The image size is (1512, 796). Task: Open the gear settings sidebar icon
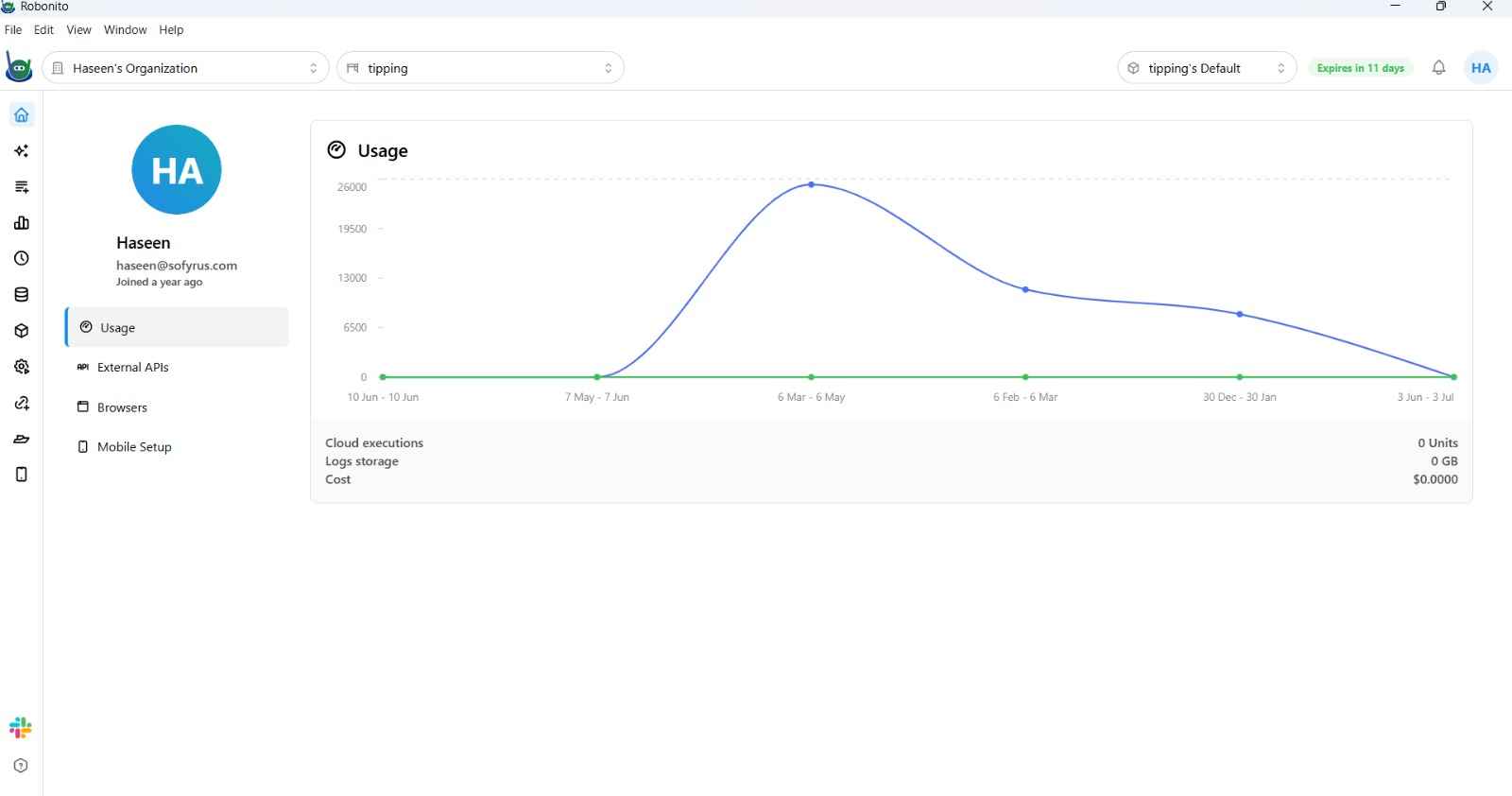tap(22, 367)
